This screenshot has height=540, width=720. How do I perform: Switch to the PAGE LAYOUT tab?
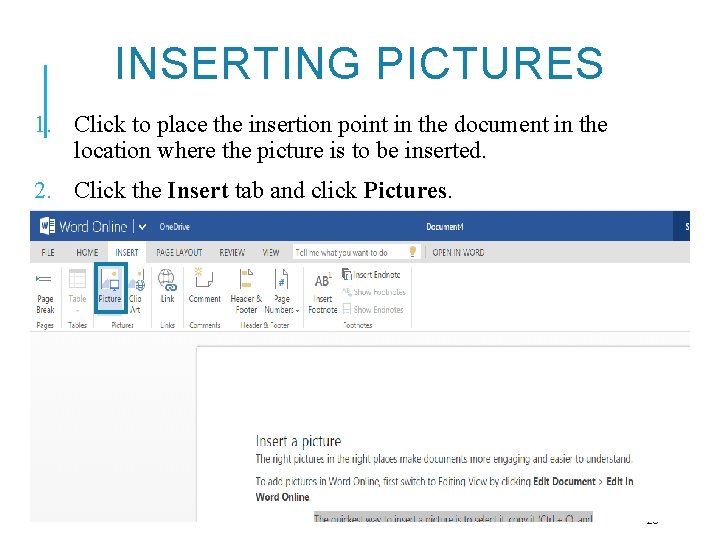point(179,253)
